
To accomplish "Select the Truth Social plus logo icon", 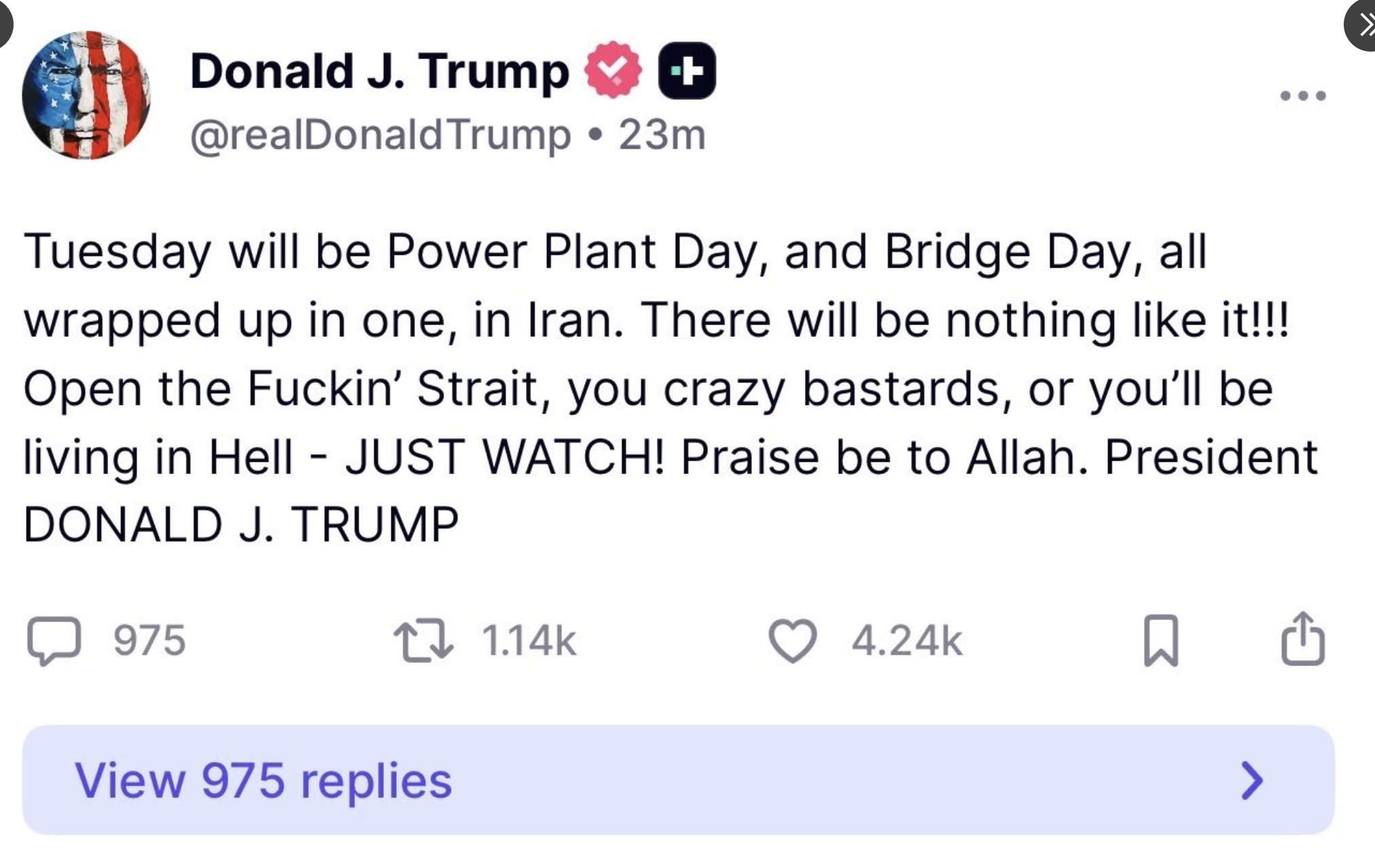I will click(686, 69).
